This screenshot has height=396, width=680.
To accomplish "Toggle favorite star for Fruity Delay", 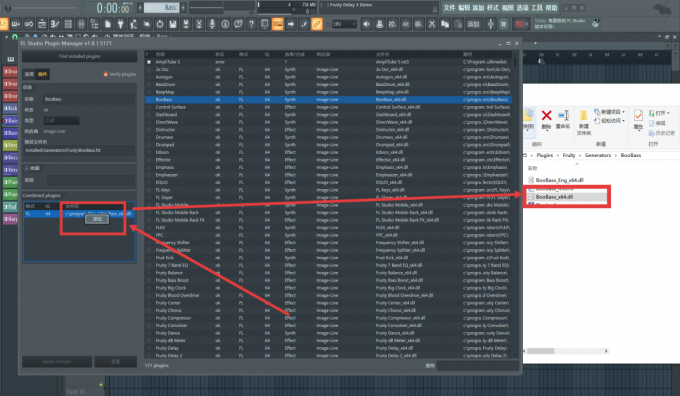I will (149, 348).
